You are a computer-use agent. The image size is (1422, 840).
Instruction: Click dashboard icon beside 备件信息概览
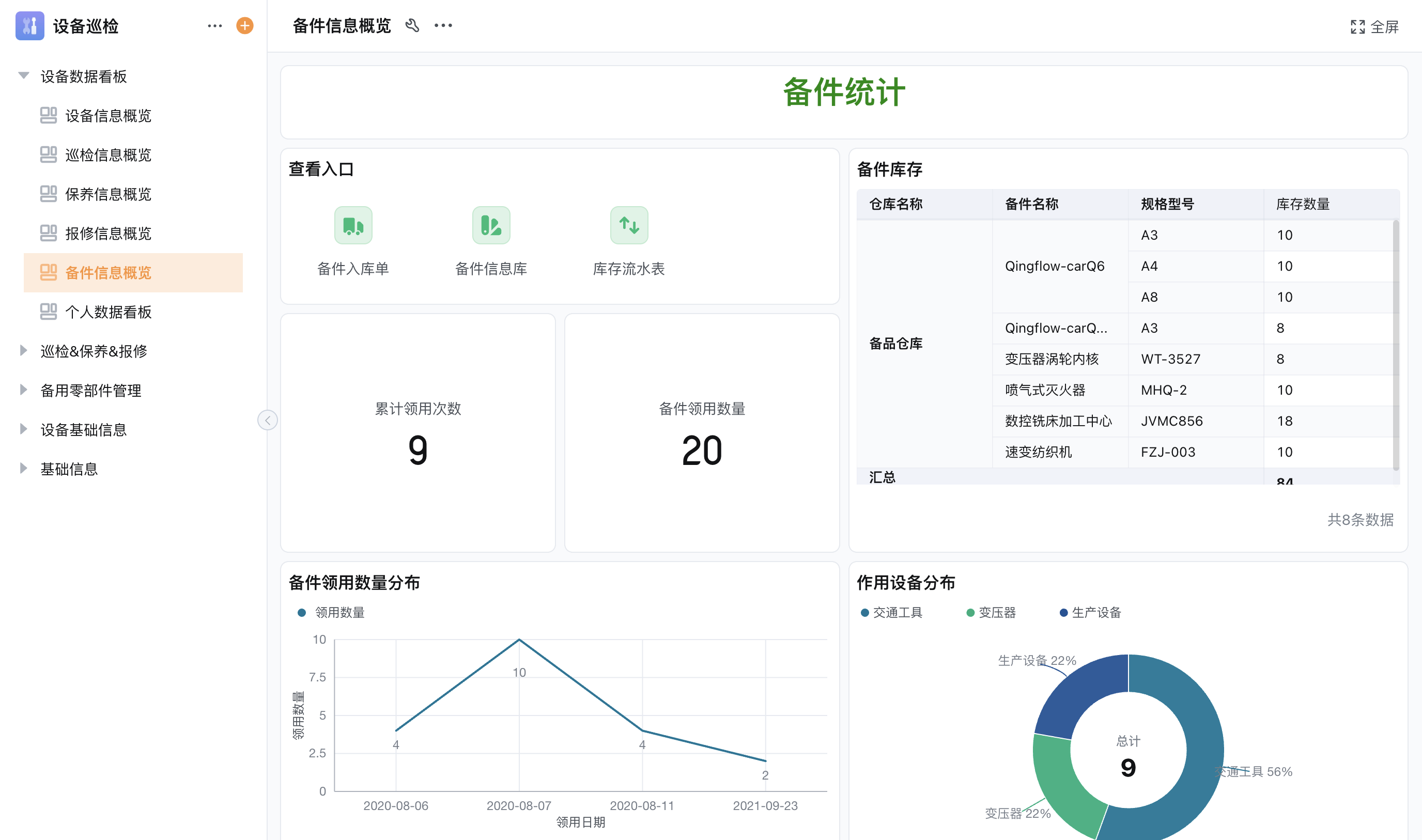click(49, 272)
